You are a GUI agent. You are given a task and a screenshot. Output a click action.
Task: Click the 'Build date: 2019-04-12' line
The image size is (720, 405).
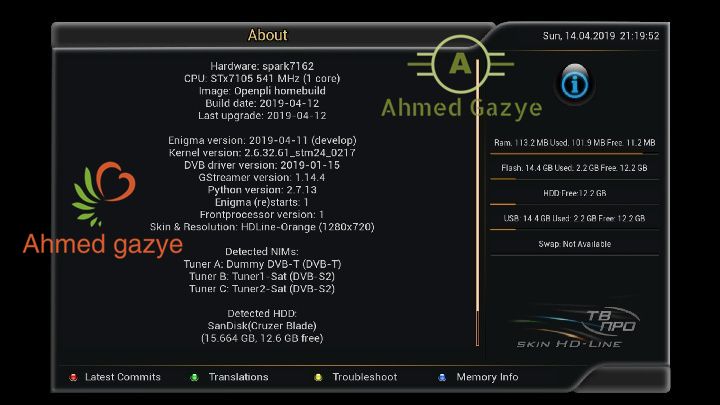(x=262, y=103)
